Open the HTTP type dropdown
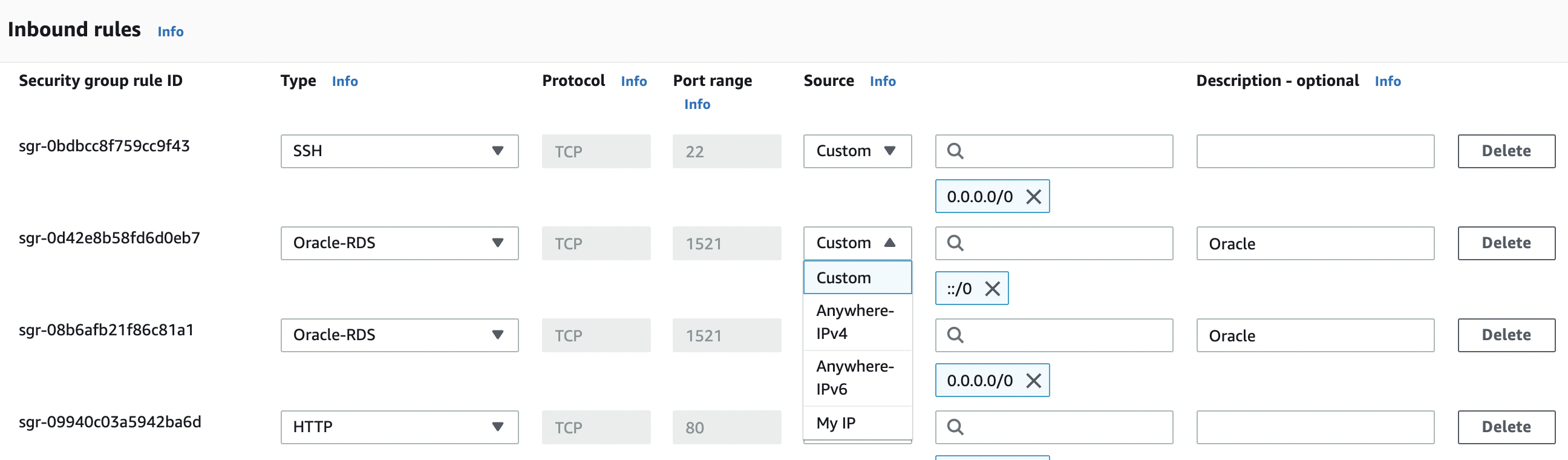The width and height of the screenshot is (1568, 460). click(399, 427)
